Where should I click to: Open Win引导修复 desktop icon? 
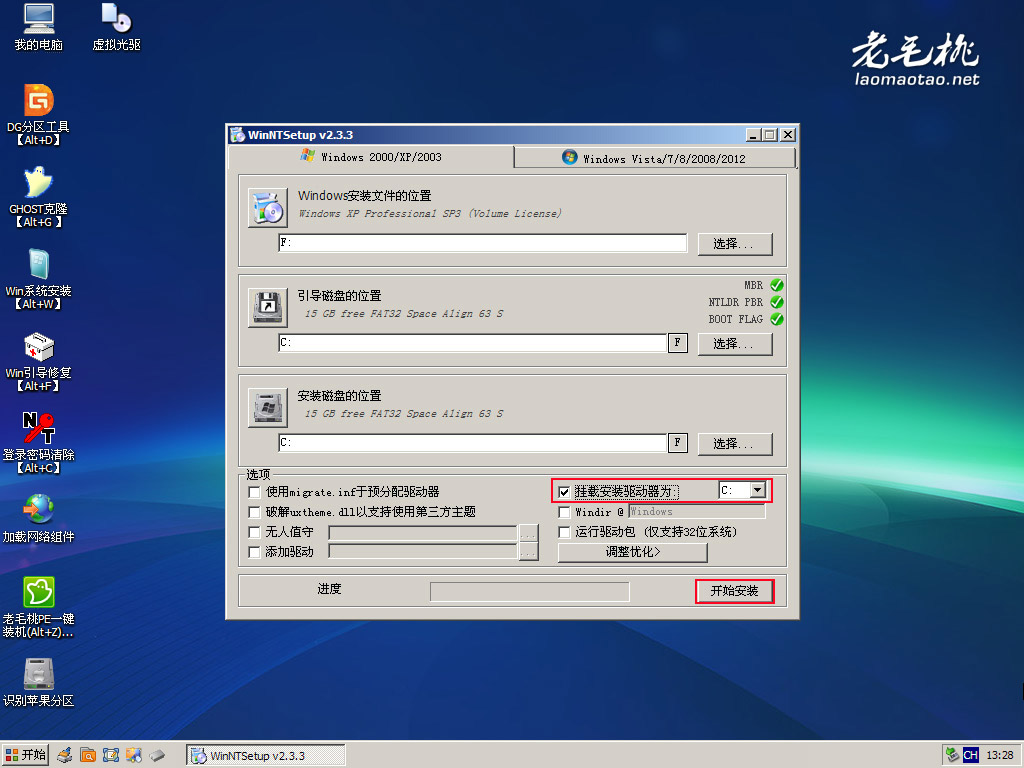(39, 360)
